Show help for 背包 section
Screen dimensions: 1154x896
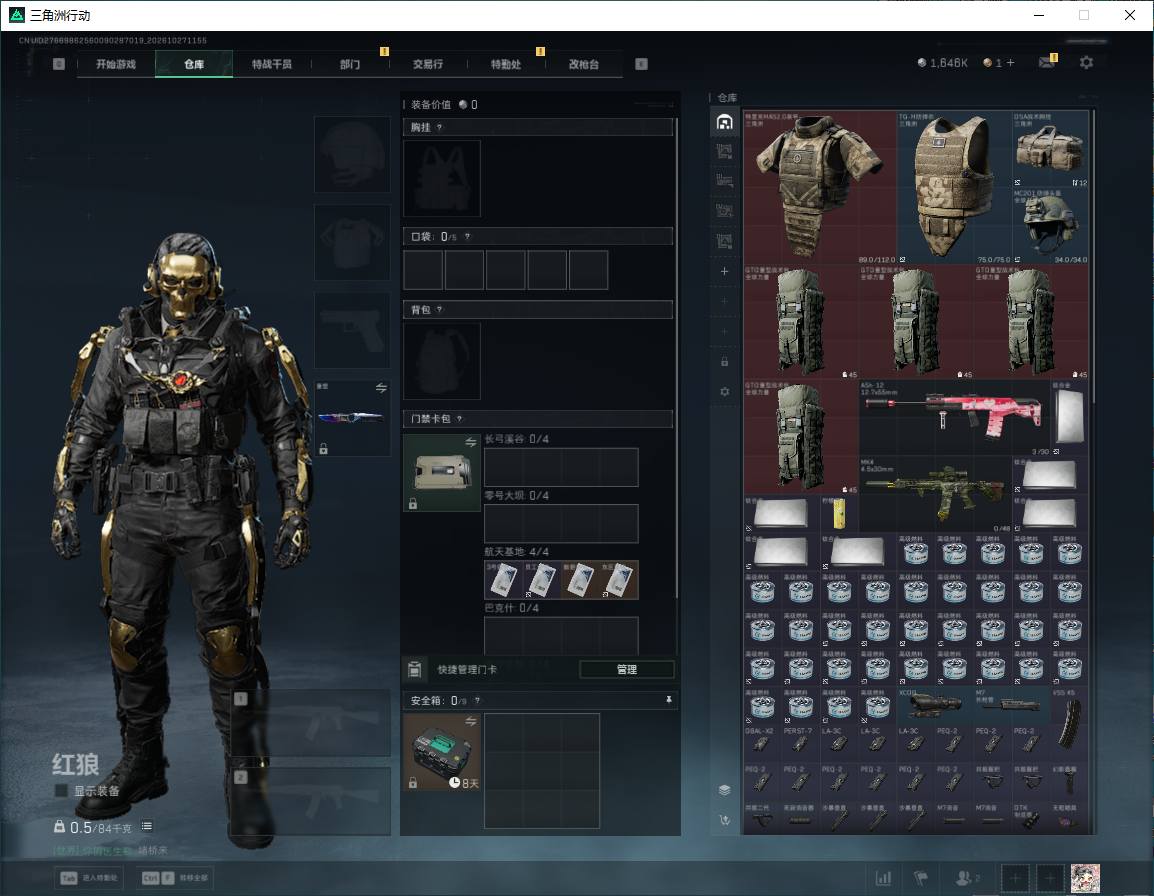click(439, 310)
